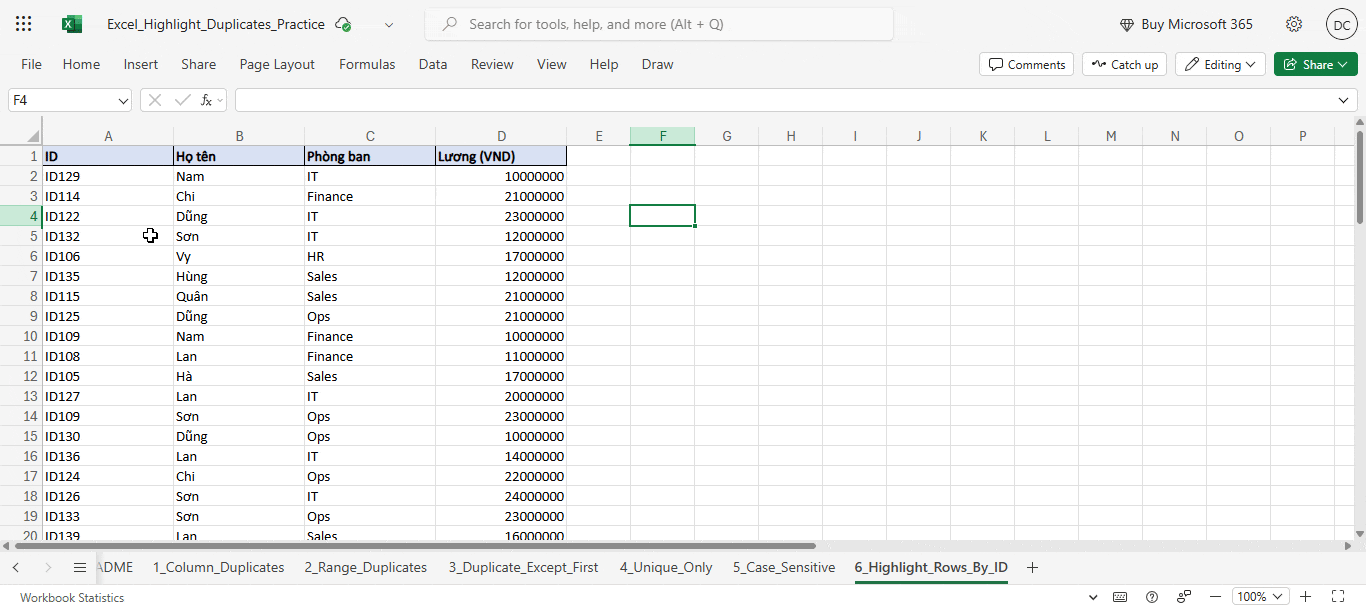Image resolution: width=1366 pixels, height=607 pixels.
Task: Open the Settings gear
Action: point(1294,24)
